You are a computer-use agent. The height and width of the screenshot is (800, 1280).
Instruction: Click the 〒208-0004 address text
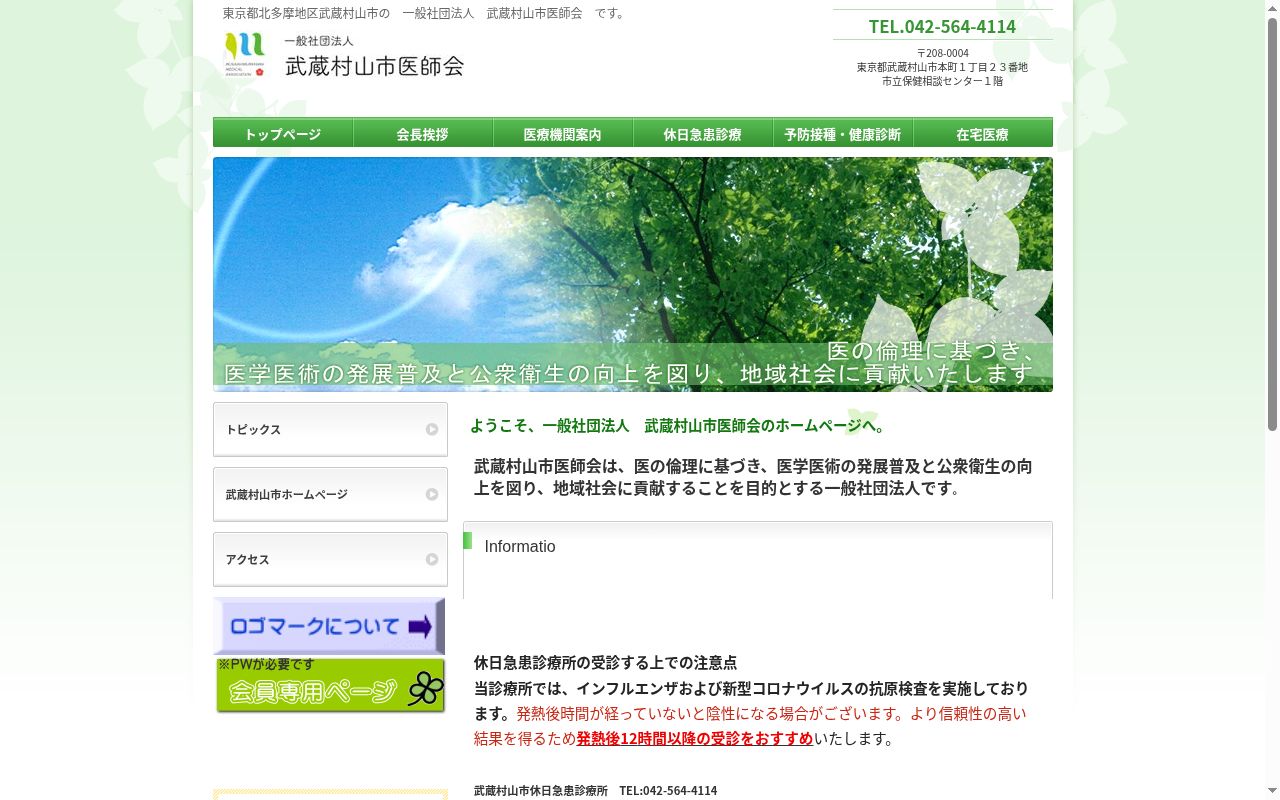point(943,53)
